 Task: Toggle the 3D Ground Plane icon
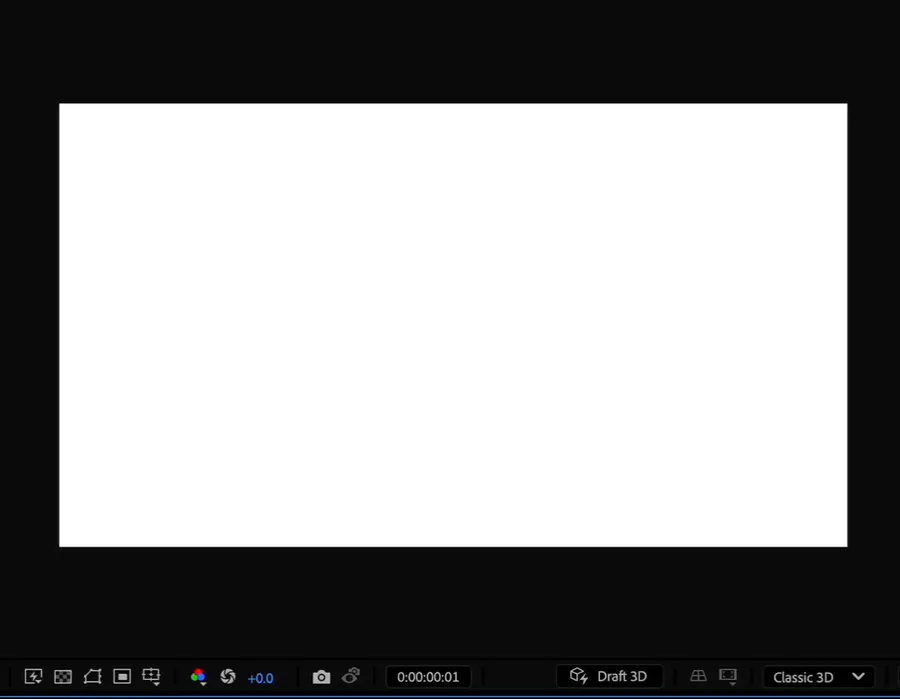[x=699, y=676]
